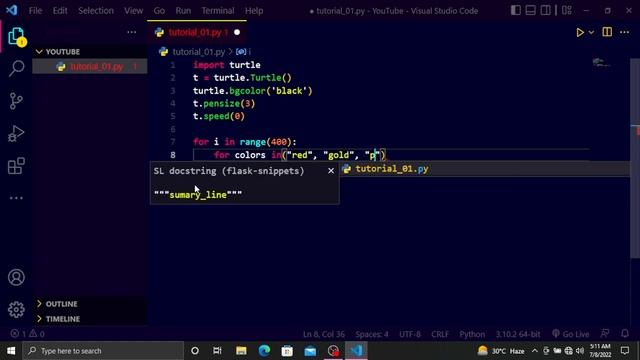Change line endings via CRLF item
Image resolution: width=640 pixels, height=360 pixels.
[440, 334]
